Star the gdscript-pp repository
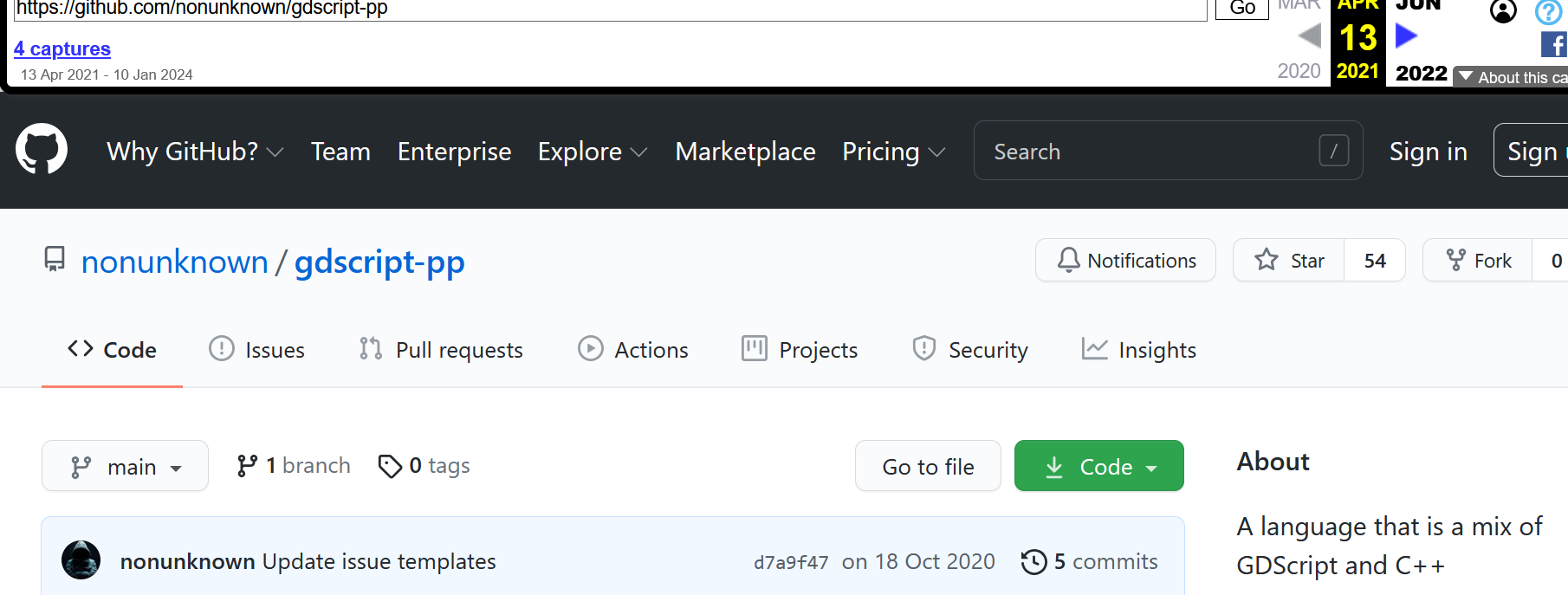This screenshot has height=595, width=1568. (1289, 261)
